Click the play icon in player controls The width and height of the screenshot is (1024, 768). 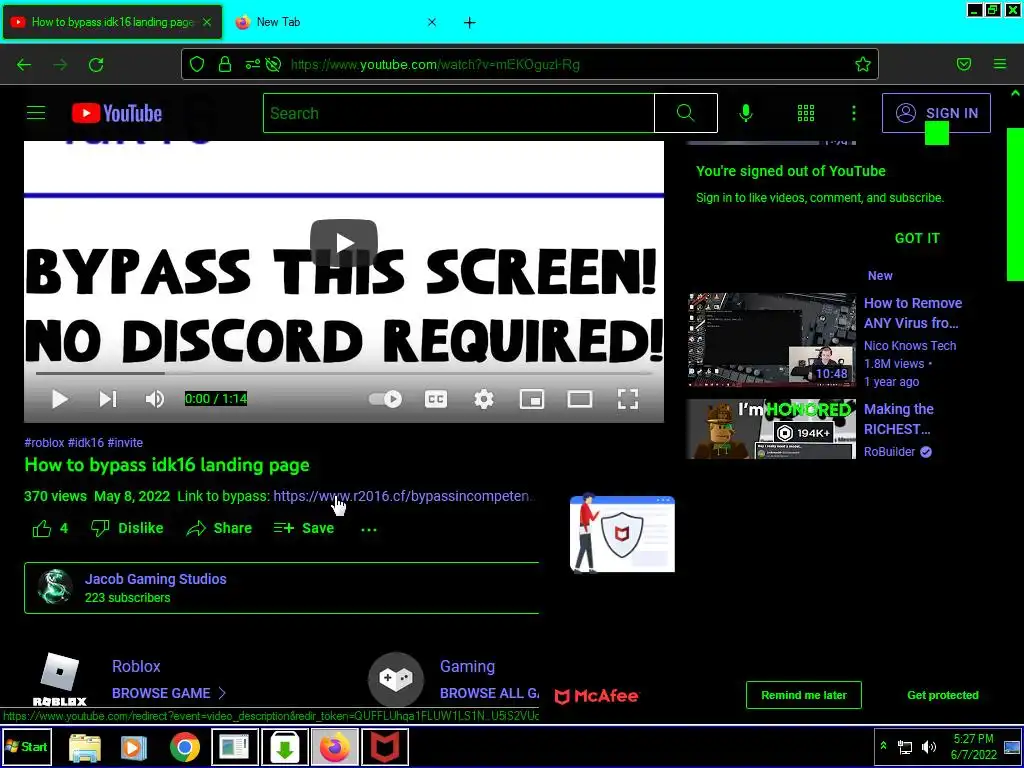click(x=59, y=399)
